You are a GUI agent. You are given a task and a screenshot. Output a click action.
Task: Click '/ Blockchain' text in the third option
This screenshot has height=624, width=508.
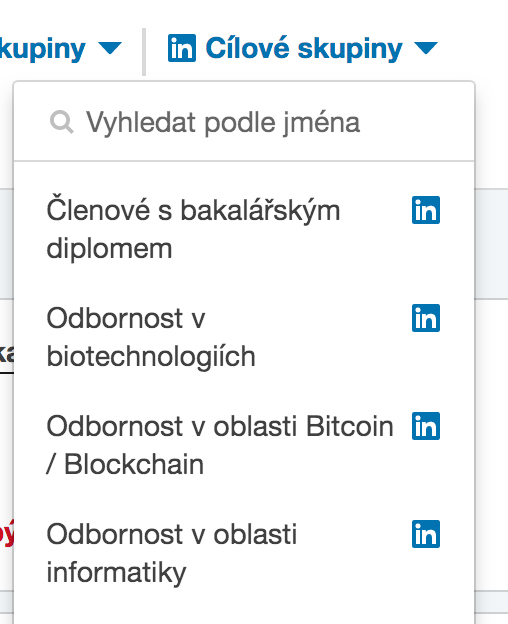coord(125,464)
